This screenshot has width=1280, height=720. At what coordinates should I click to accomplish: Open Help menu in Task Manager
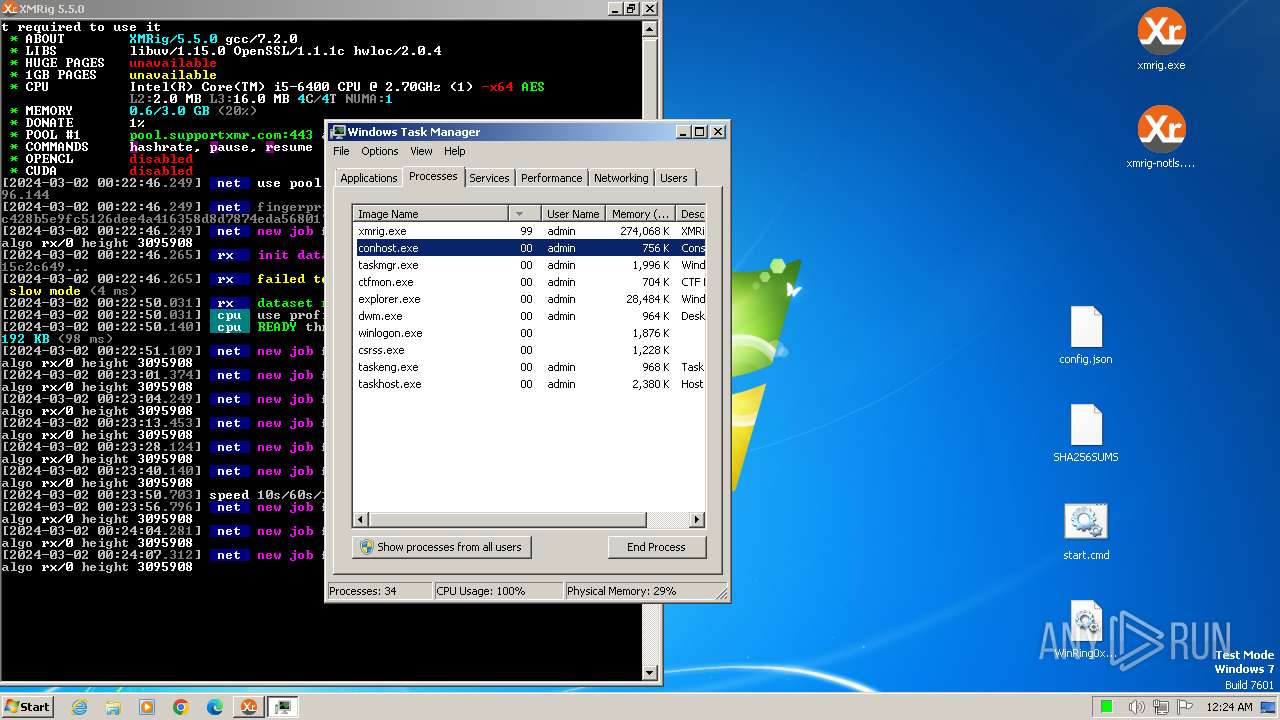pos(455,151)
